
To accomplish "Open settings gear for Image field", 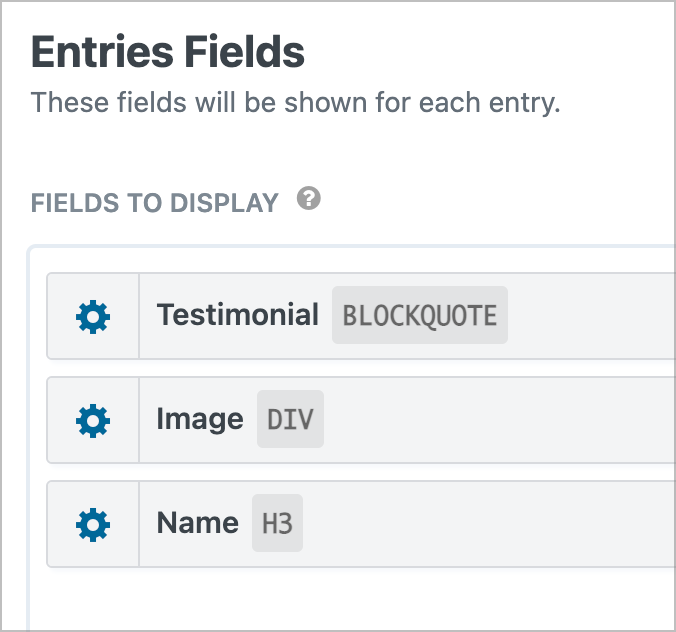I will [x=93, y=421].
